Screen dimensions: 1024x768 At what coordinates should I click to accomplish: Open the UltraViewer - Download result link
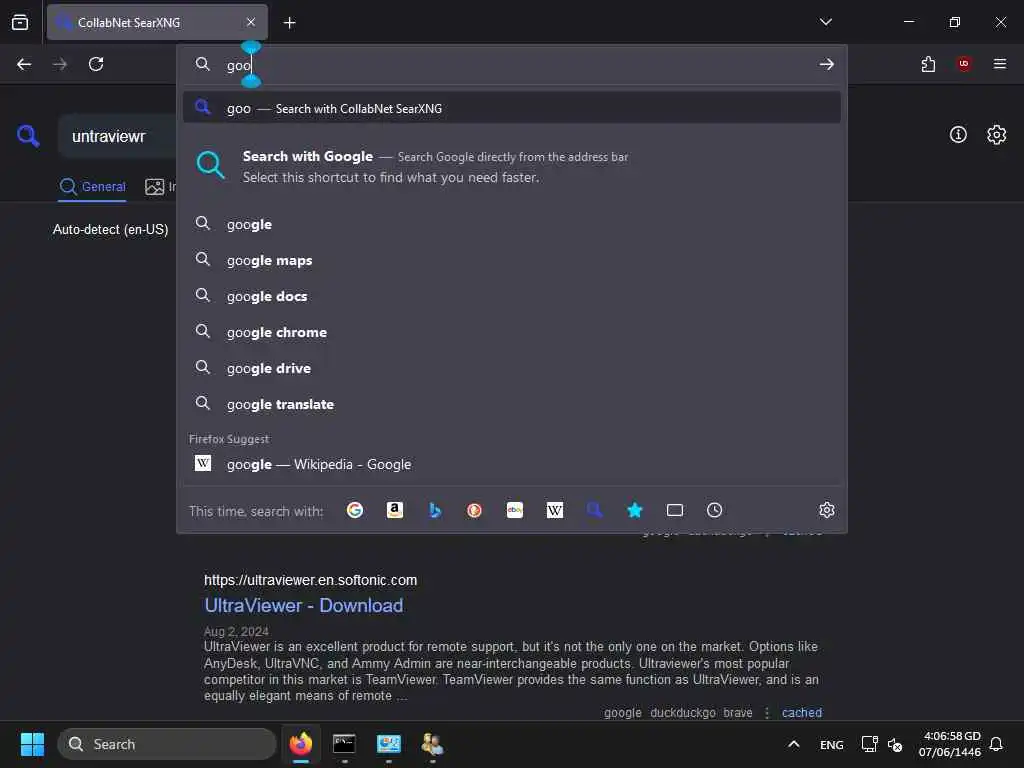click(x=304, y=605)
